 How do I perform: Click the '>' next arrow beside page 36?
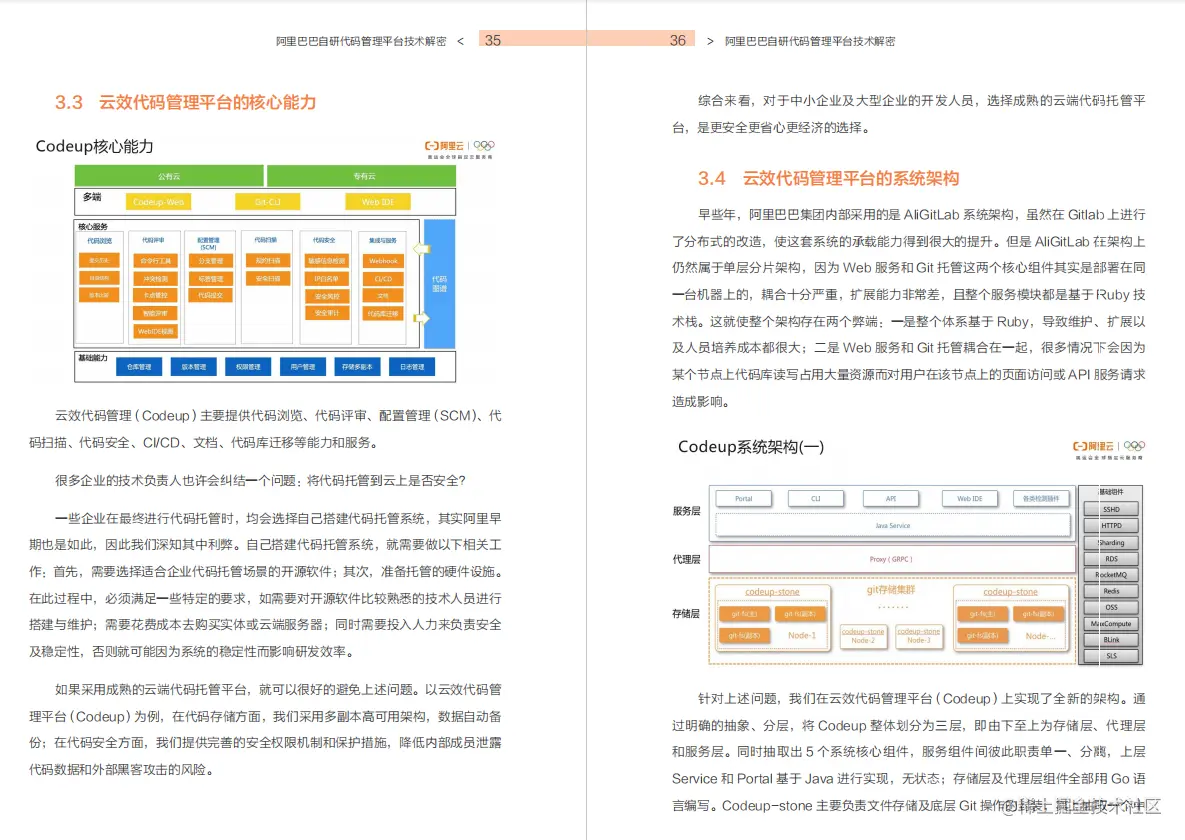pos(710,42)
